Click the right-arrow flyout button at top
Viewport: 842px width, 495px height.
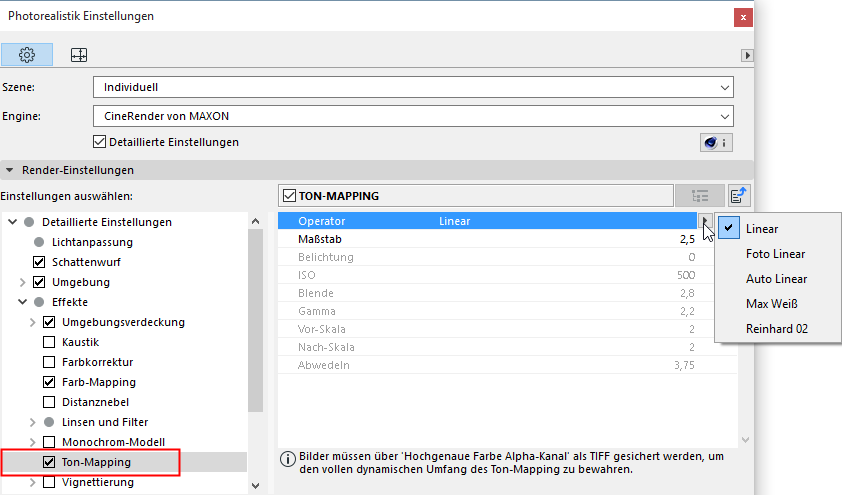coord(747,55)
